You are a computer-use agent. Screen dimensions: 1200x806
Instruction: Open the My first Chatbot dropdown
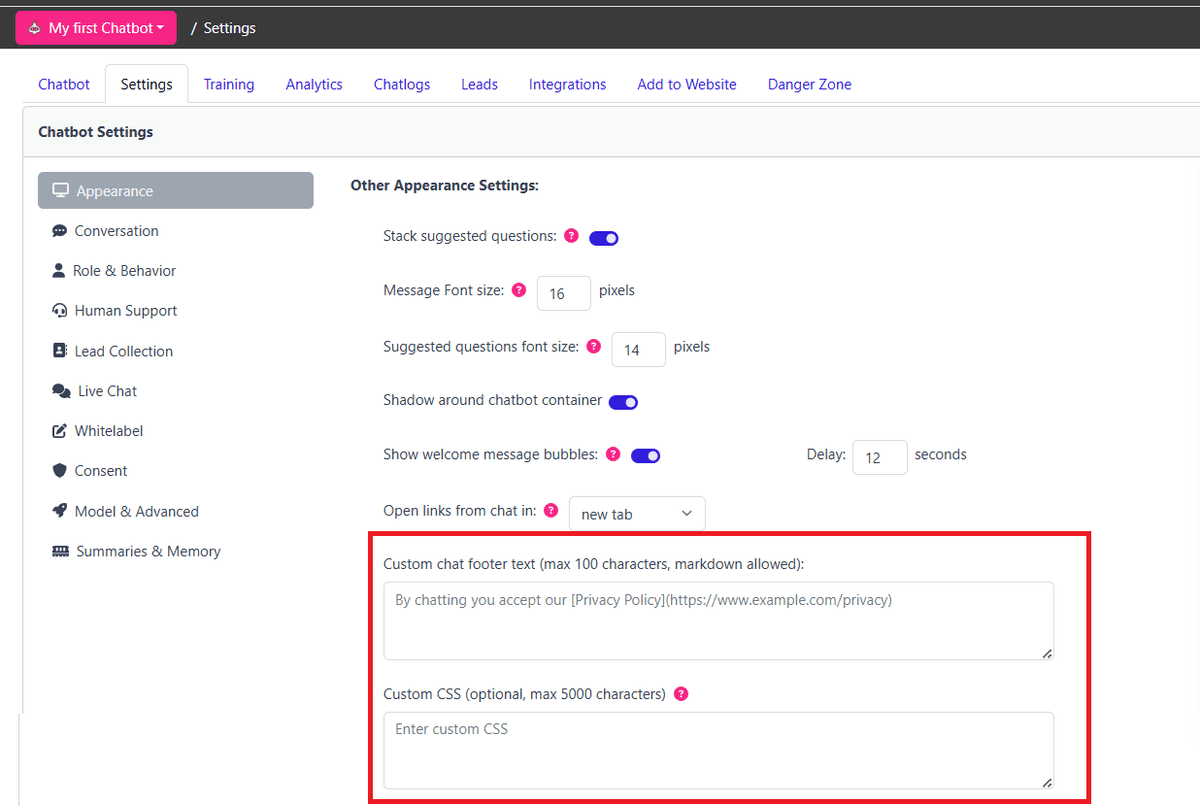[x=95, y=27]
